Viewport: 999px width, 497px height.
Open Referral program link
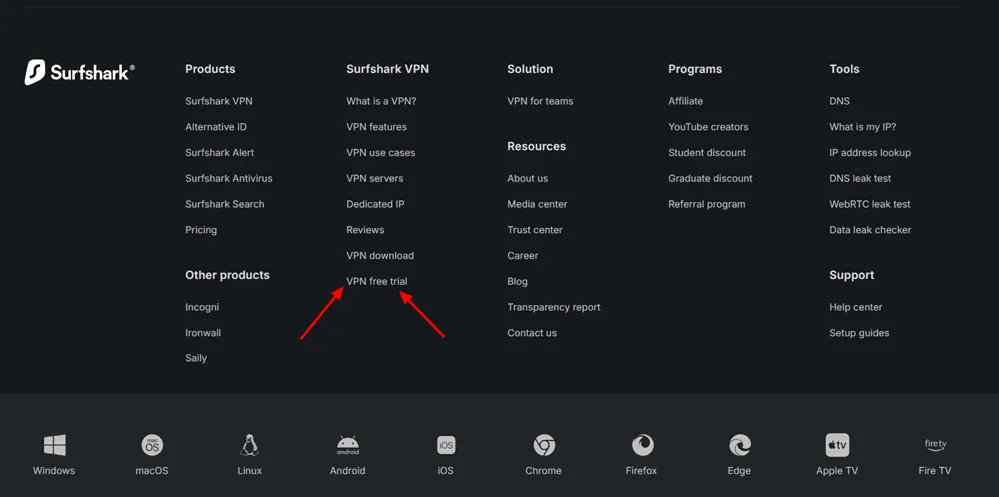pyautogui.click(x=707, y=204)
